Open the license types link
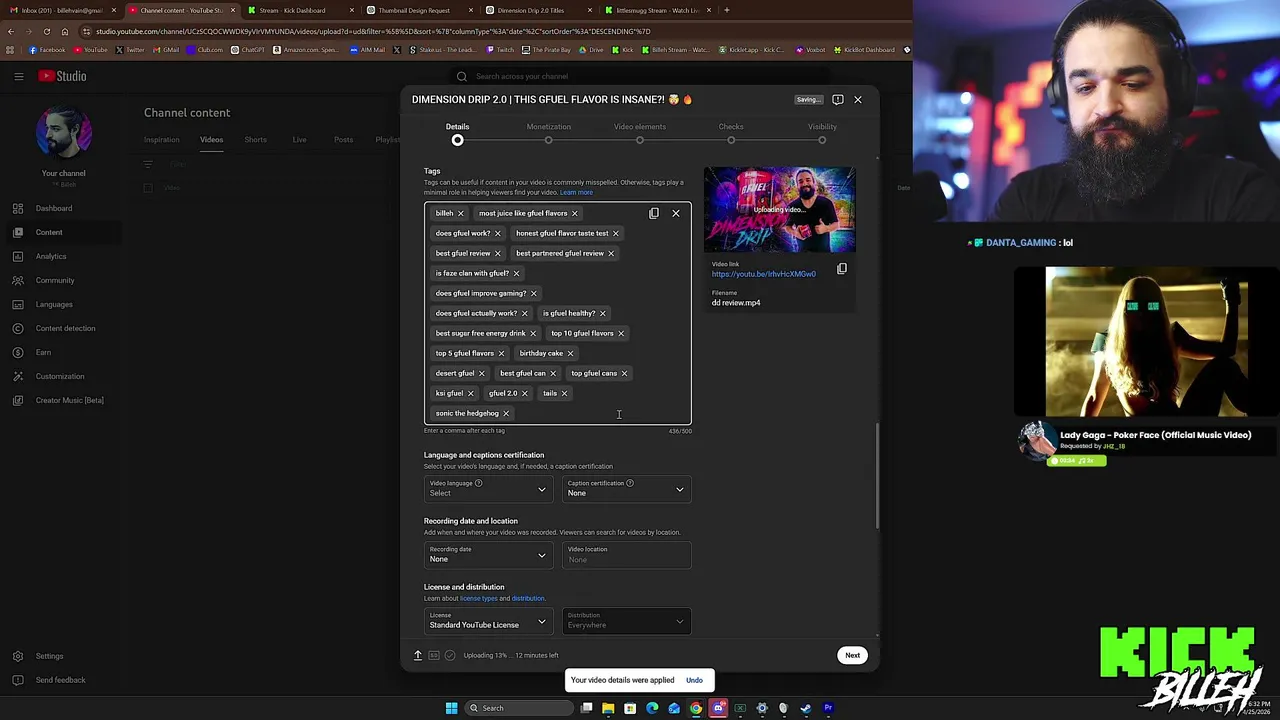The height and width of the screenshot is (720, 1280). (x=478, y=598)
